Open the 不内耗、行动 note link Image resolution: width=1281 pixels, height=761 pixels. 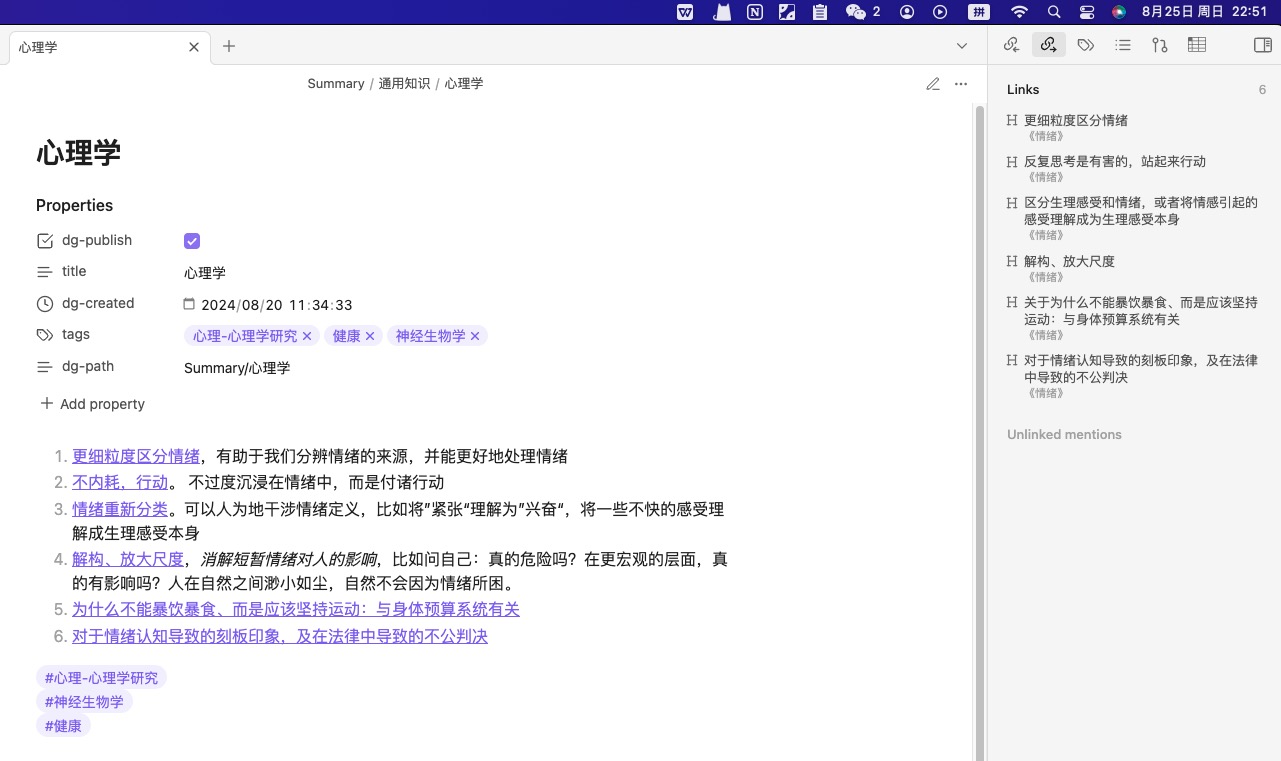tap(120, 483)
